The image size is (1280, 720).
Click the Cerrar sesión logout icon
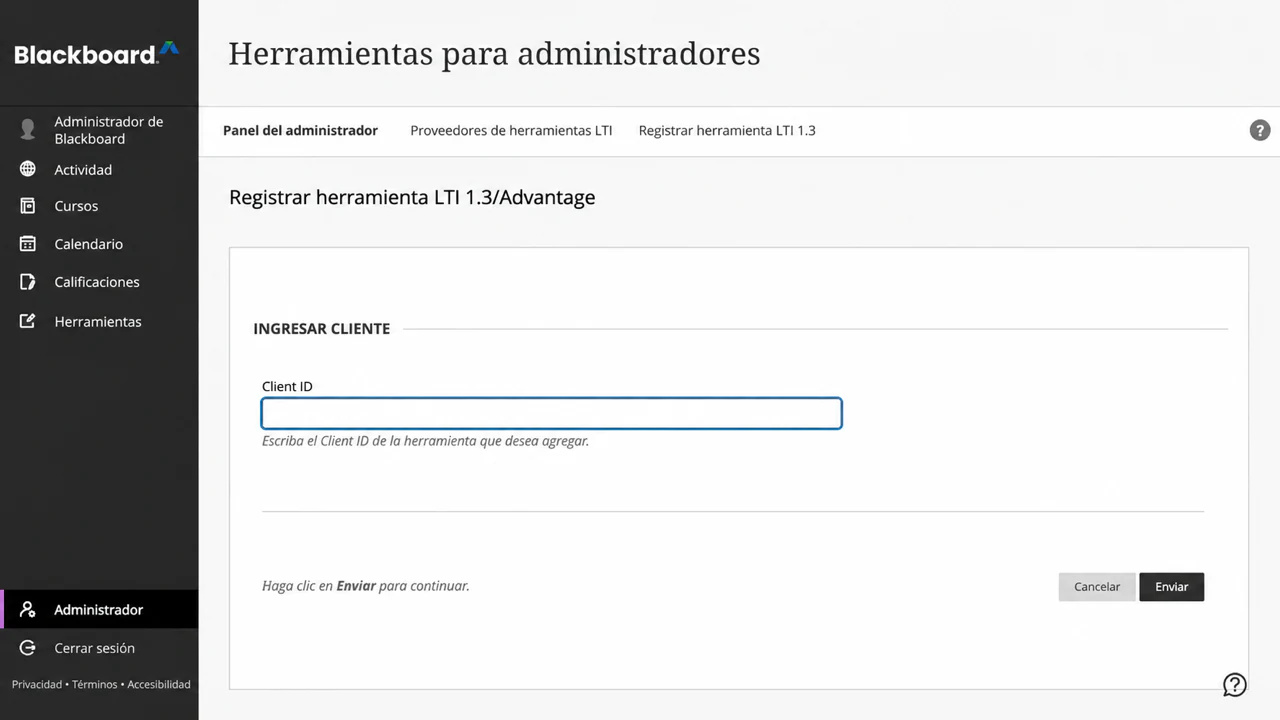pyautogui.click(x=28, y=648)
